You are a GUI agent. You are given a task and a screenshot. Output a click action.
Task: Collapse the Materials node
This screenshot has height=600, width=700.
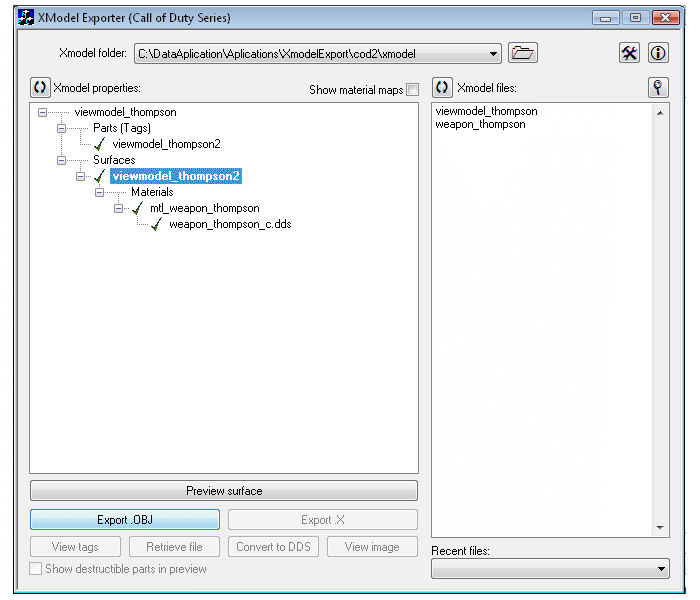click(99, 192)
